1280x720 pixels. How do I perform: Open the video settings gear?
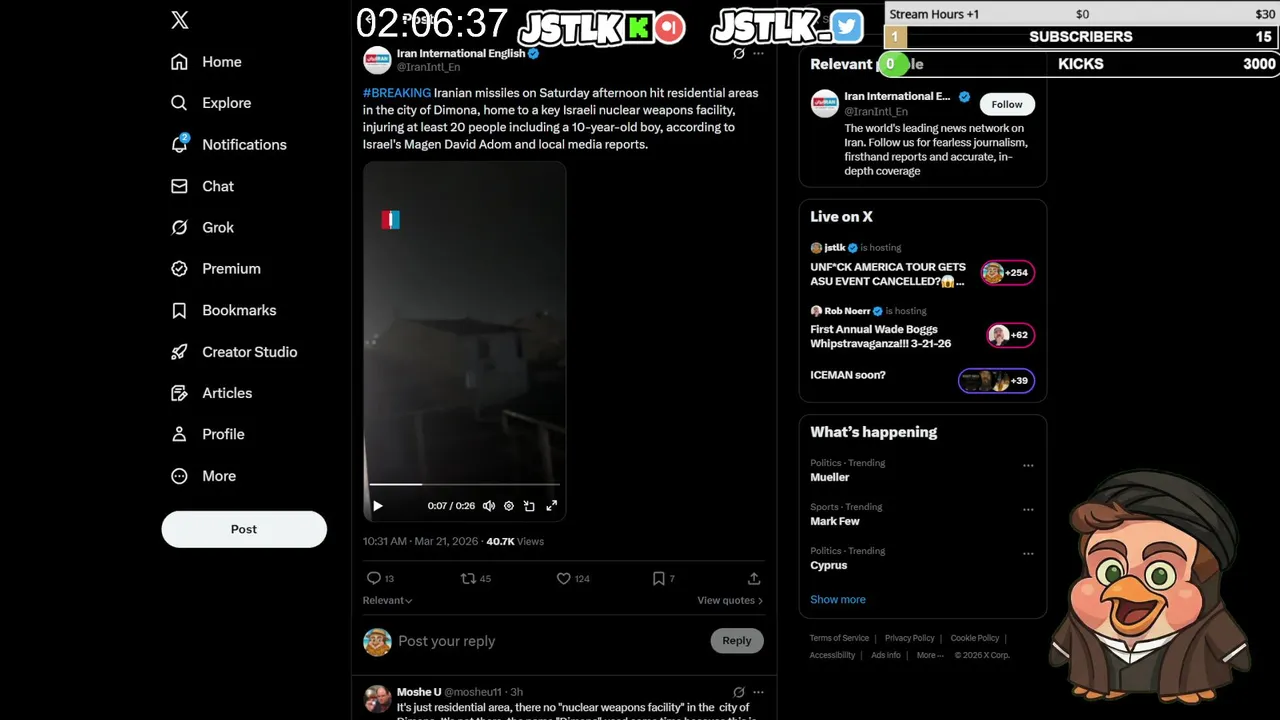pyautogui.click(x=509, y=506)
